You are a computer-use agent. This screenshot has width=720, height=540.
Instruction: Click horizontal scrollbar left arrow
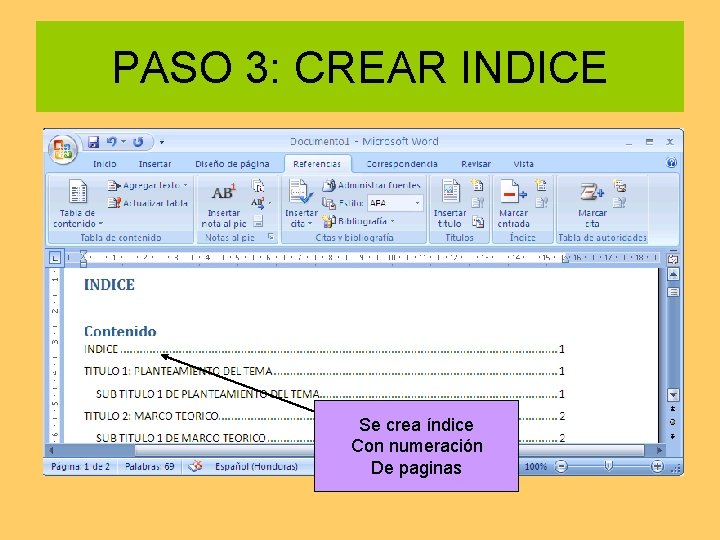pos(51,450)
